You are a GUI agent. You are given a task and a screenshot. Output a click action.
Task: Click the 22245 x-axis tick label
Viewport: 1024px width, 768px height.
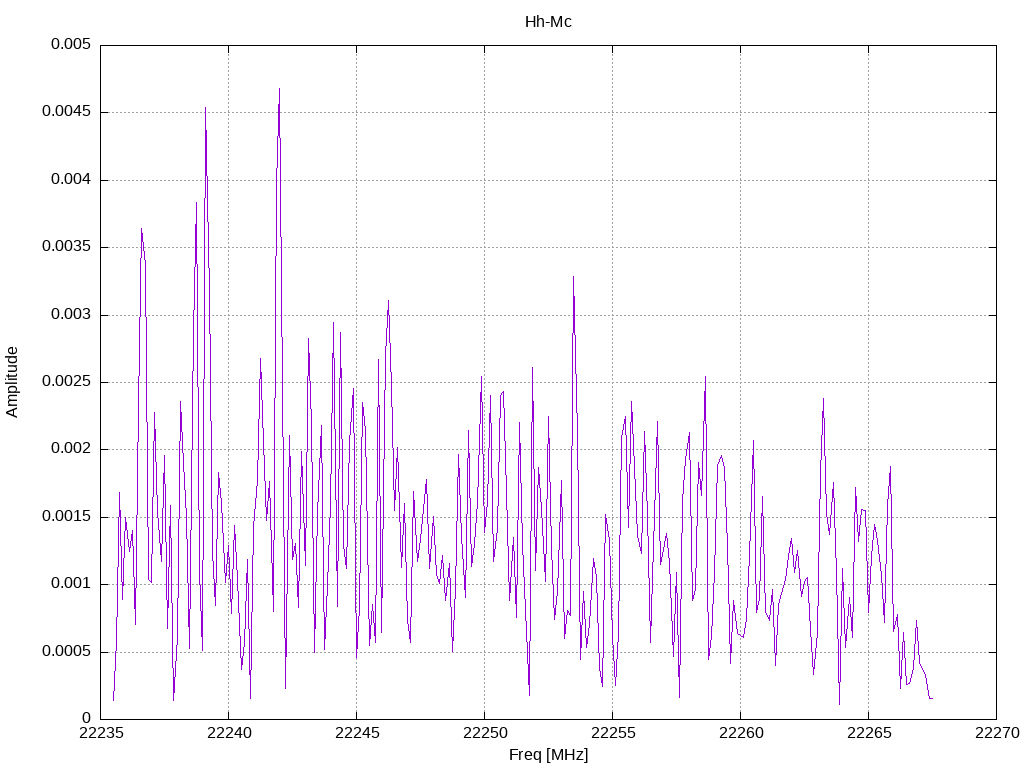click(x=356, y=733)
